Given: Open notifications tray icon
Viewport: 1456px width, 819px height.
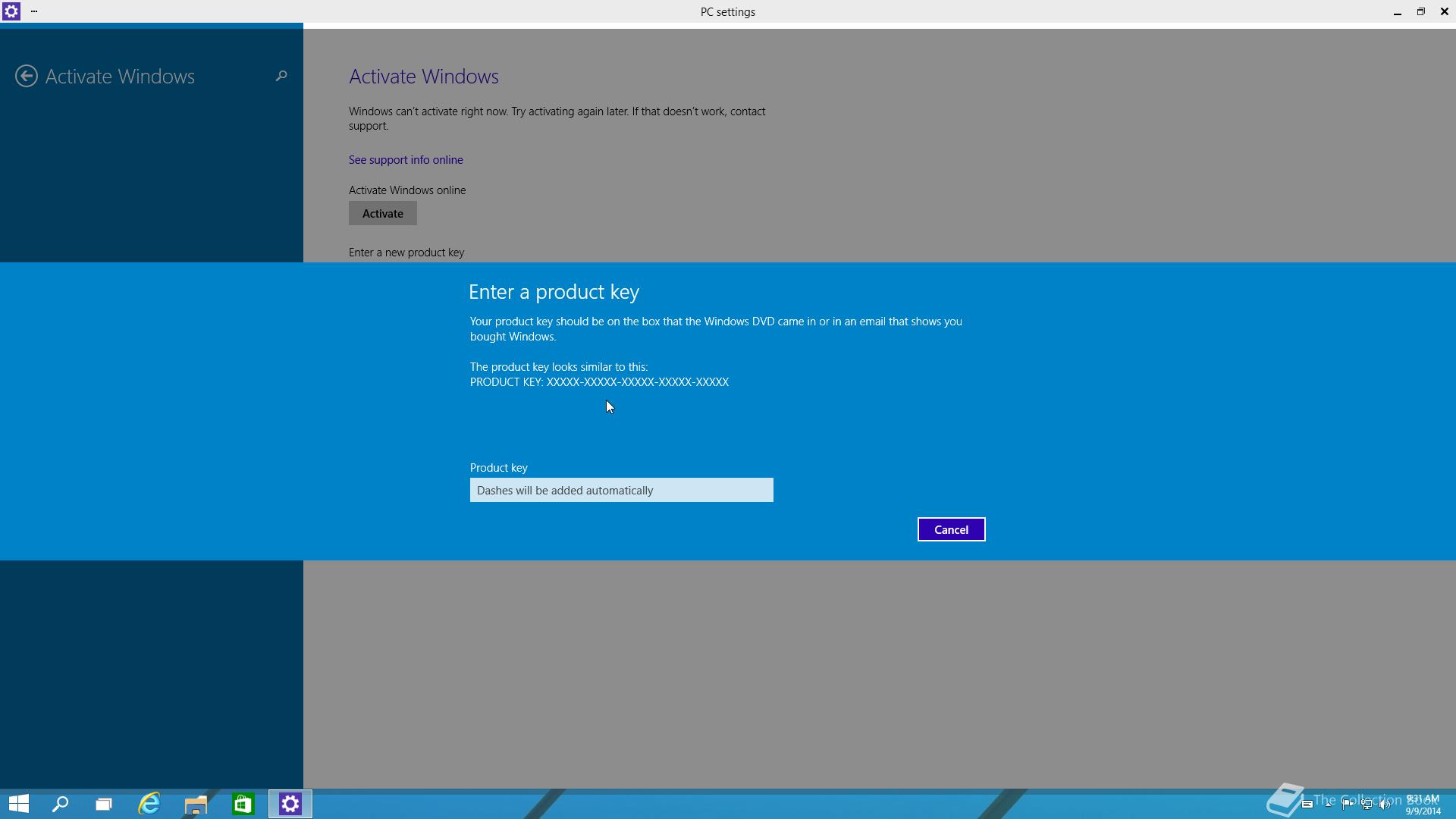Looking at the screenshot, I should tap(1307, 805).
